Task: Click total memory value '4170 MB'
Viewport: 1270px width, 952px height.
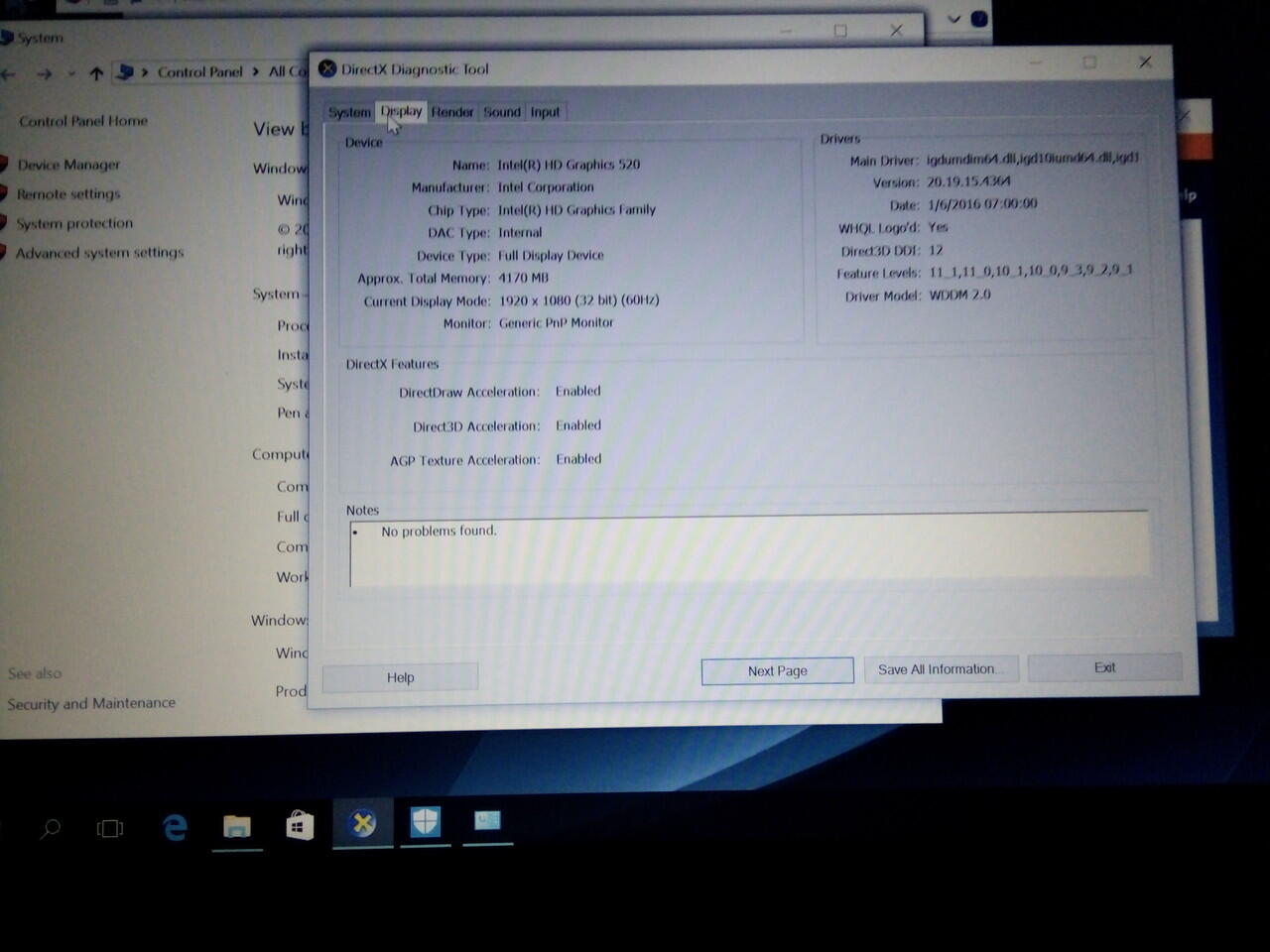Action: click(523, 279)
